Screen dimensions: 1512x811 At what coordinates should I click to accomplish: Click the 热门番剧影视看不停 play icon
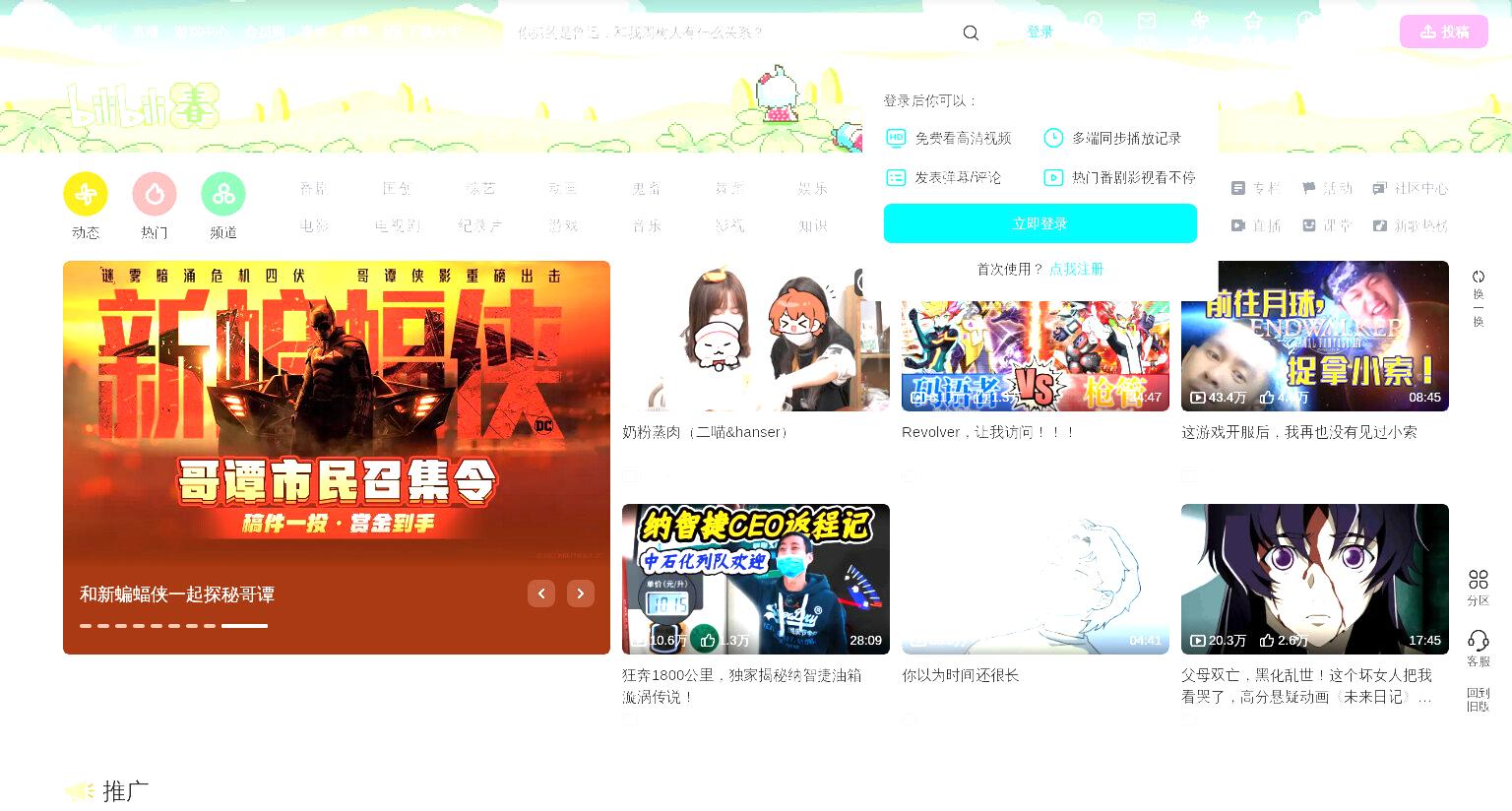pos(1053,177)
